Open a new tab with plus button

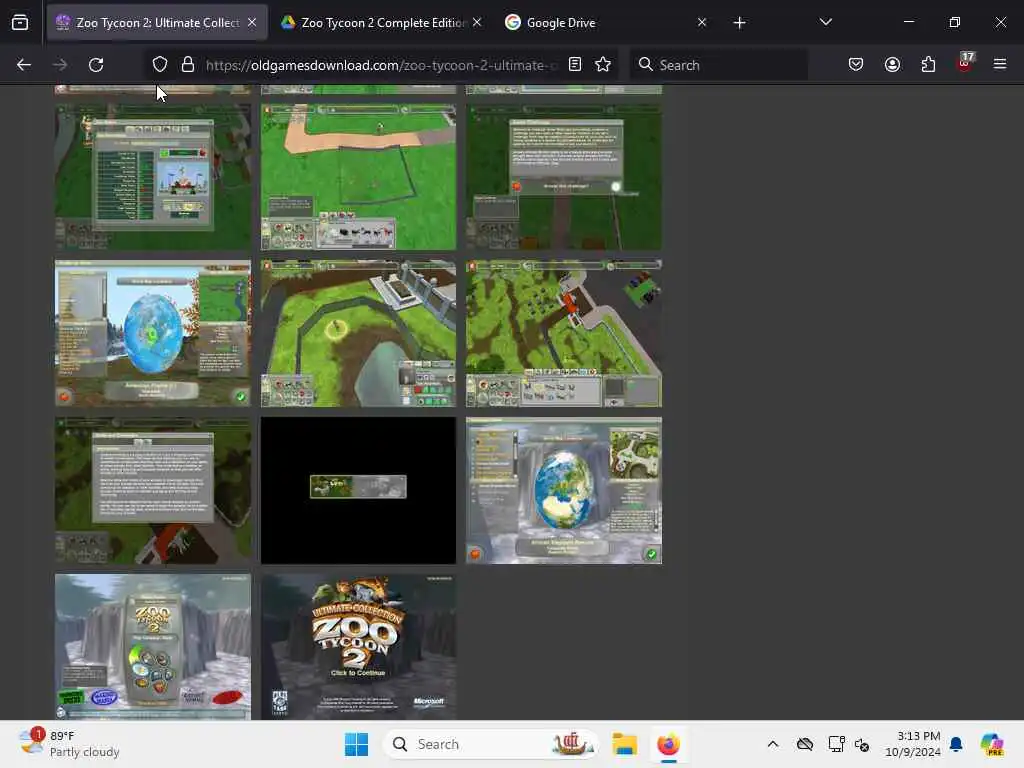click(739, 23)
